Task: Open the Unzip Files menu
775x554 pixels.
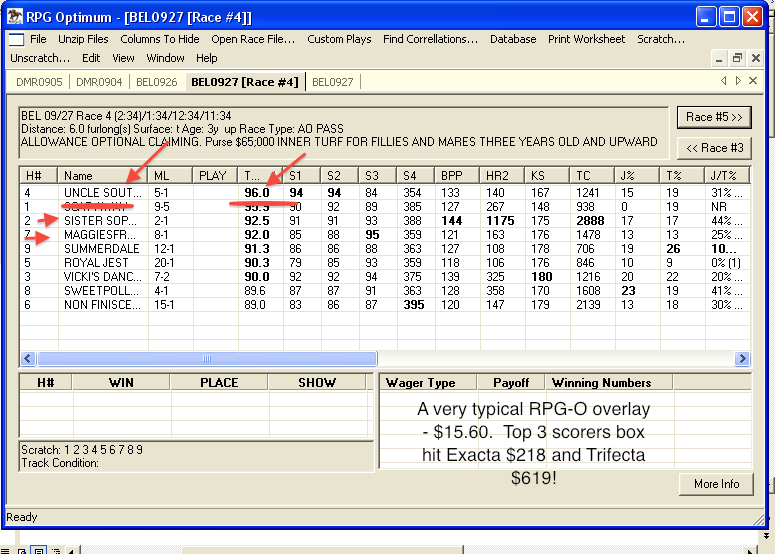Action: 83,39
